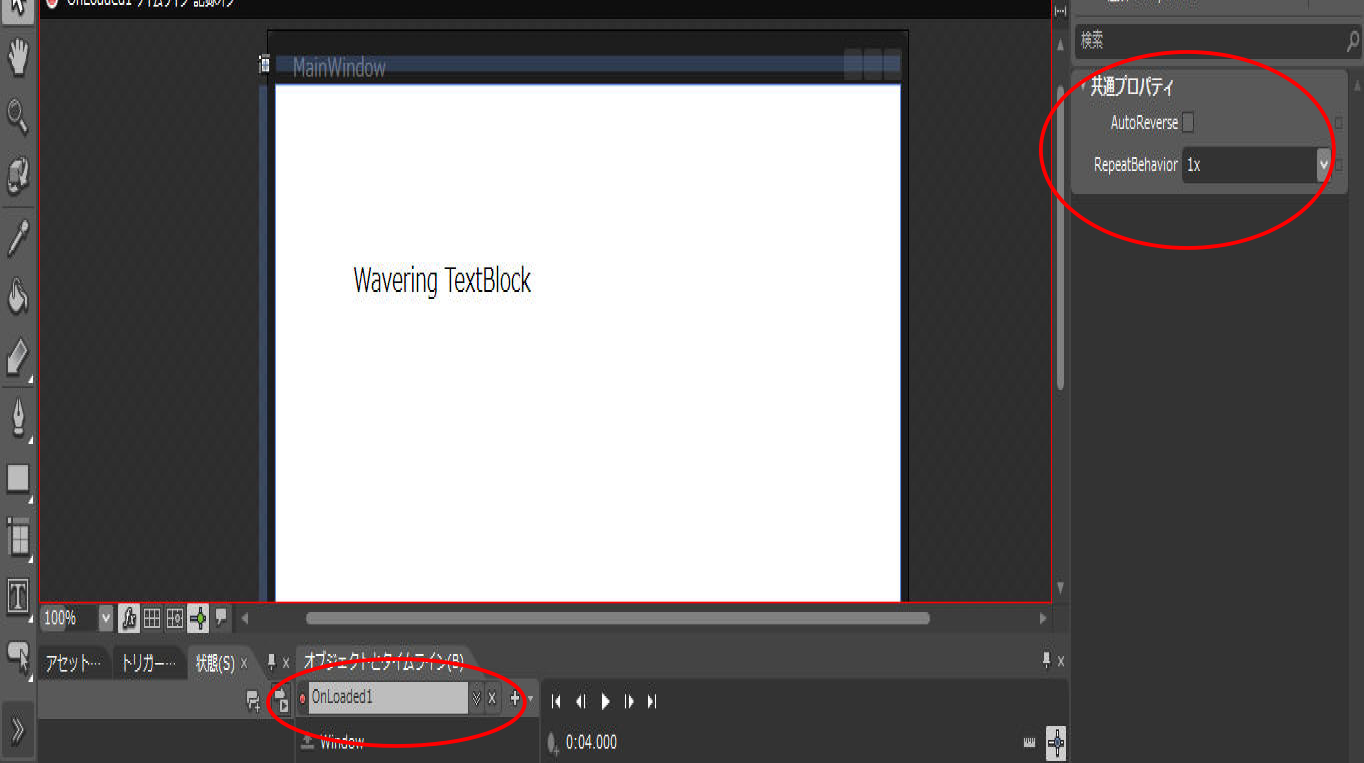Select the Zoom magnifier tool
The height and width of the screenshot is (763, 1364).
click(18, 116)
